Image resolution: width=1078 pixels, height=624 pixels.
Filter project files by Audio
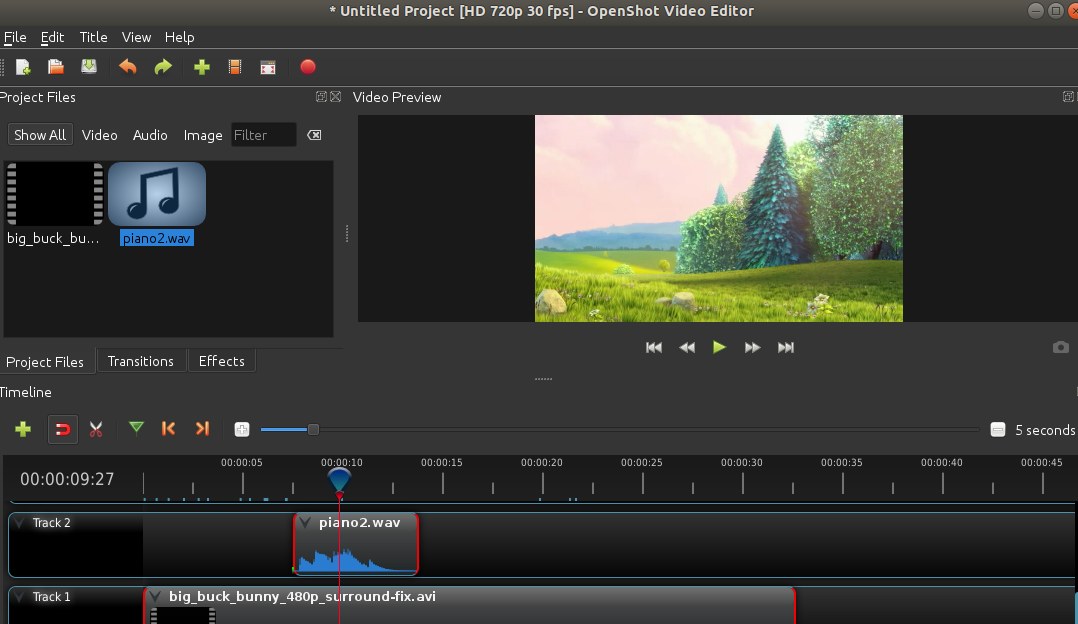click(x=150, y=135)
